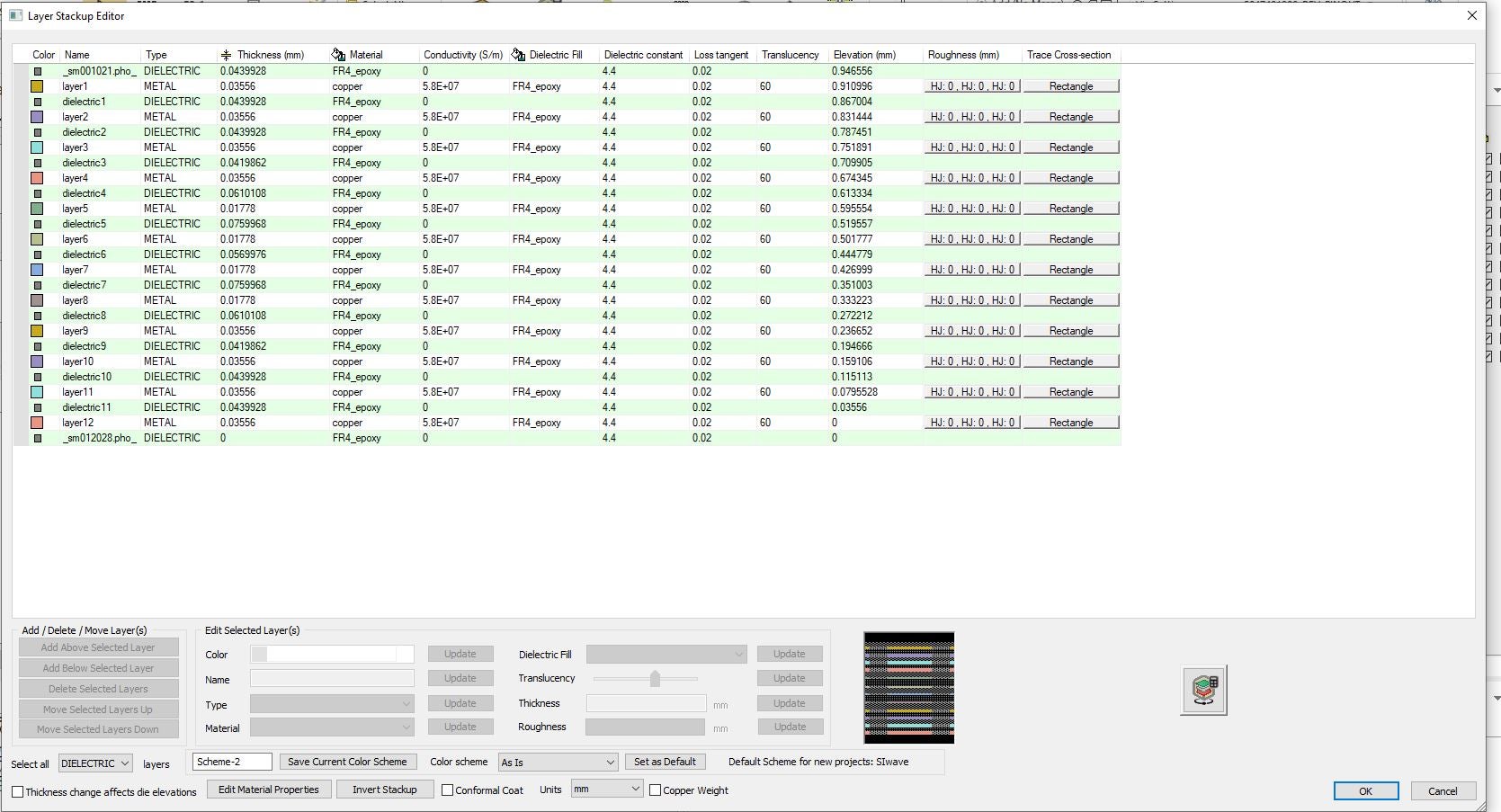Click the Thickness column header icon
Image resolution: width=1501 pixels, height=812 pixels.
click(x=226, y=55)
